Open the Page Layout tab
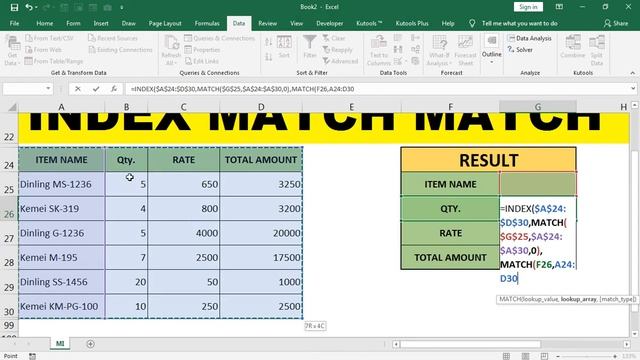Image resolution: width=640 pixels, height=360 pixels. (165, 24)
